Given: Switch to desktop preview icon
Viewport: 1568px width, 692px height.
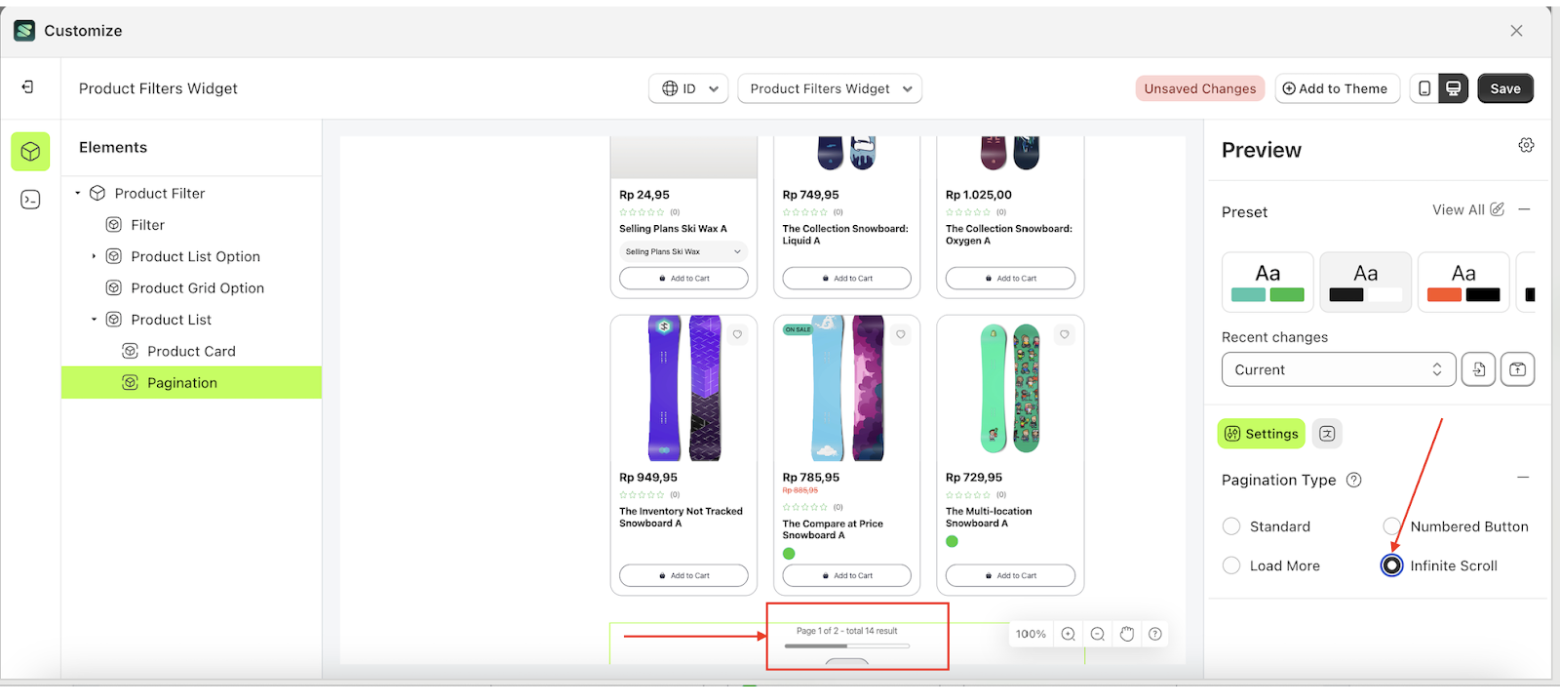Looking at the screenshot, I should click(x=1453, y=88).
